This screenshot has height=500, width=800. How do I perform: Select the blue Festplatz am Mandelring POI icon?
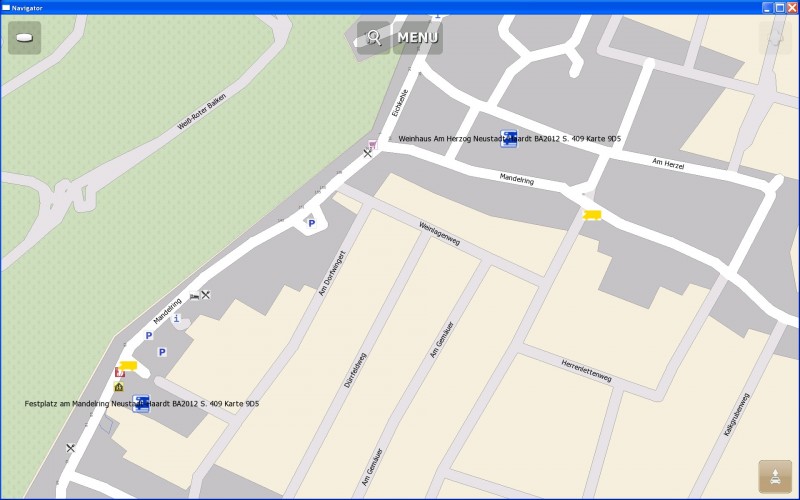point(142,404)
